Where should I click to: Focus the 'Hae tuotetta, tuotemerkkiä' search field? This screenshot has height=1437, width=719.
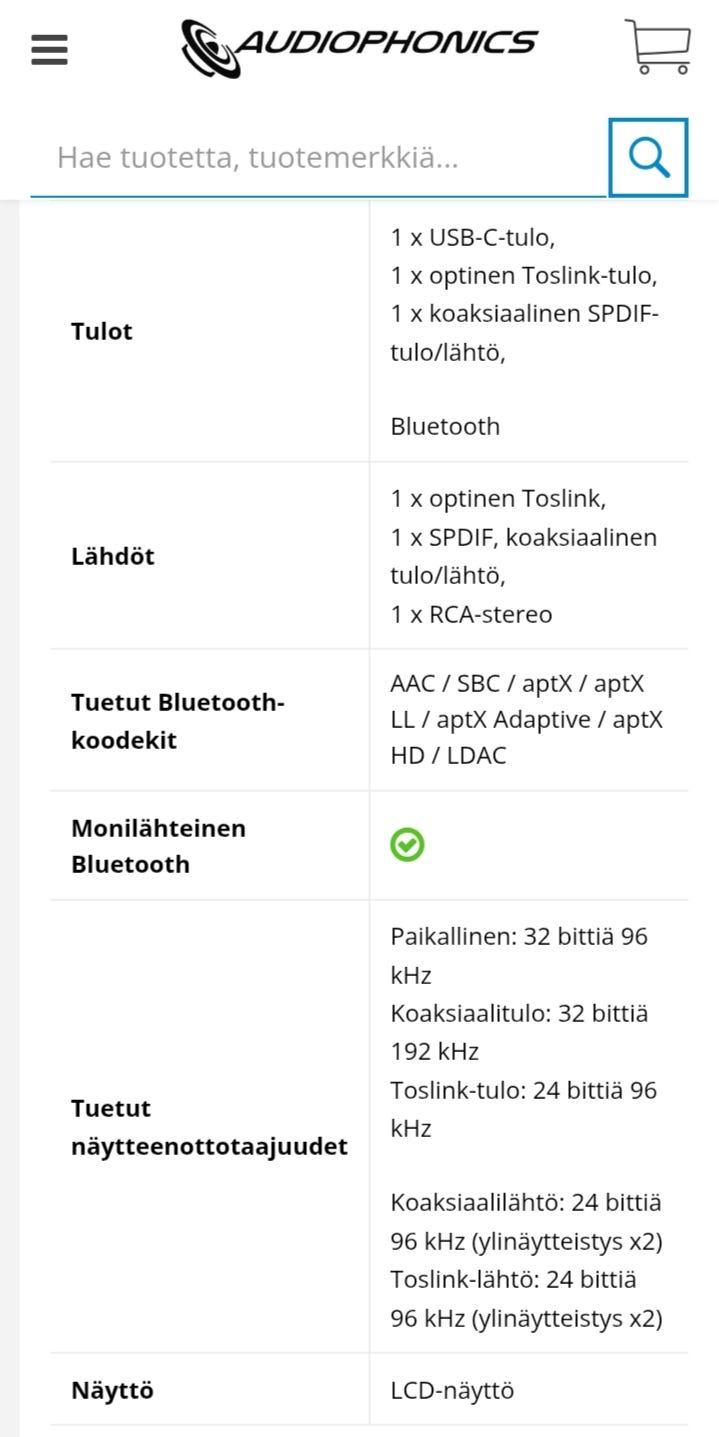pyautogui.click(x=318, y=157)
